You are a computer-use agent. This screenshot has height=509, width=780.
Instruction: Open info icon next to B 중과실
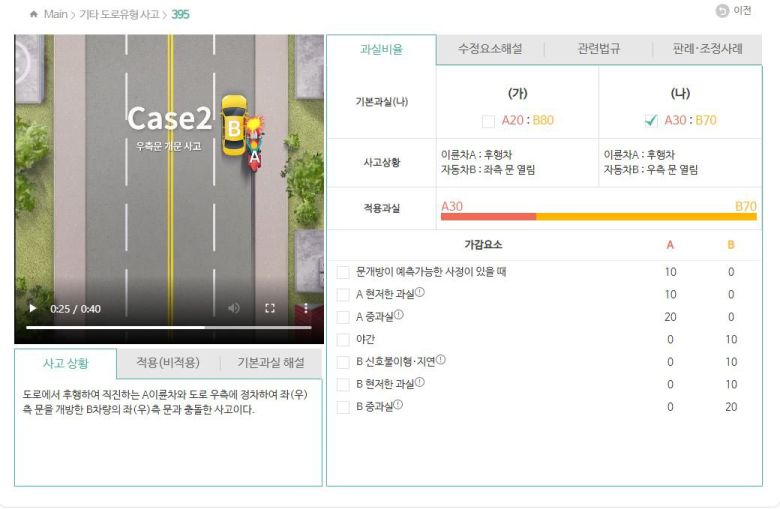398,405
